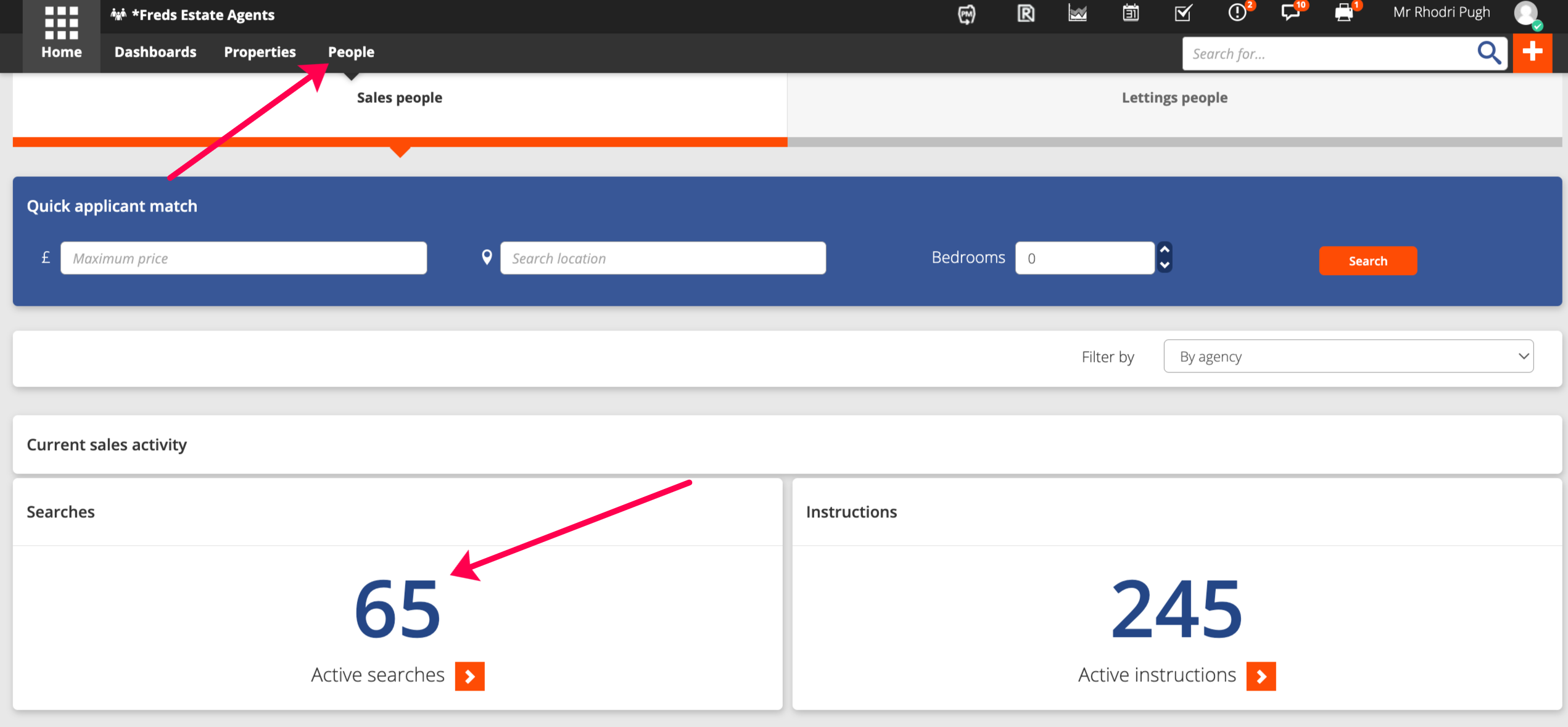Click the 245 instructions count
The image size is (1568, 727).
click(x=1176, y=609)
